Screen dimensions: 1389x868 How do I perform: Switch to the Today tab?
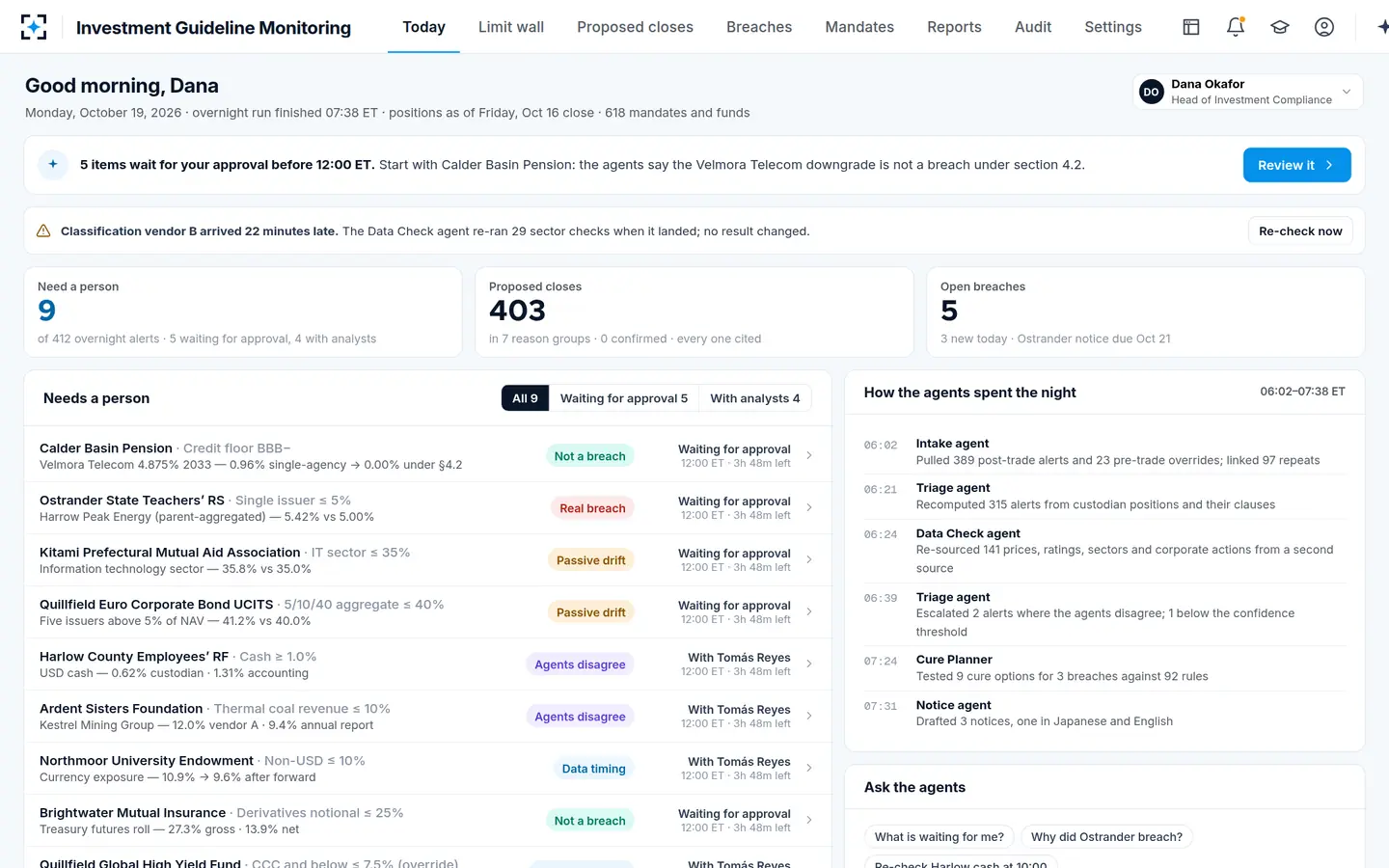pos(423,27)
